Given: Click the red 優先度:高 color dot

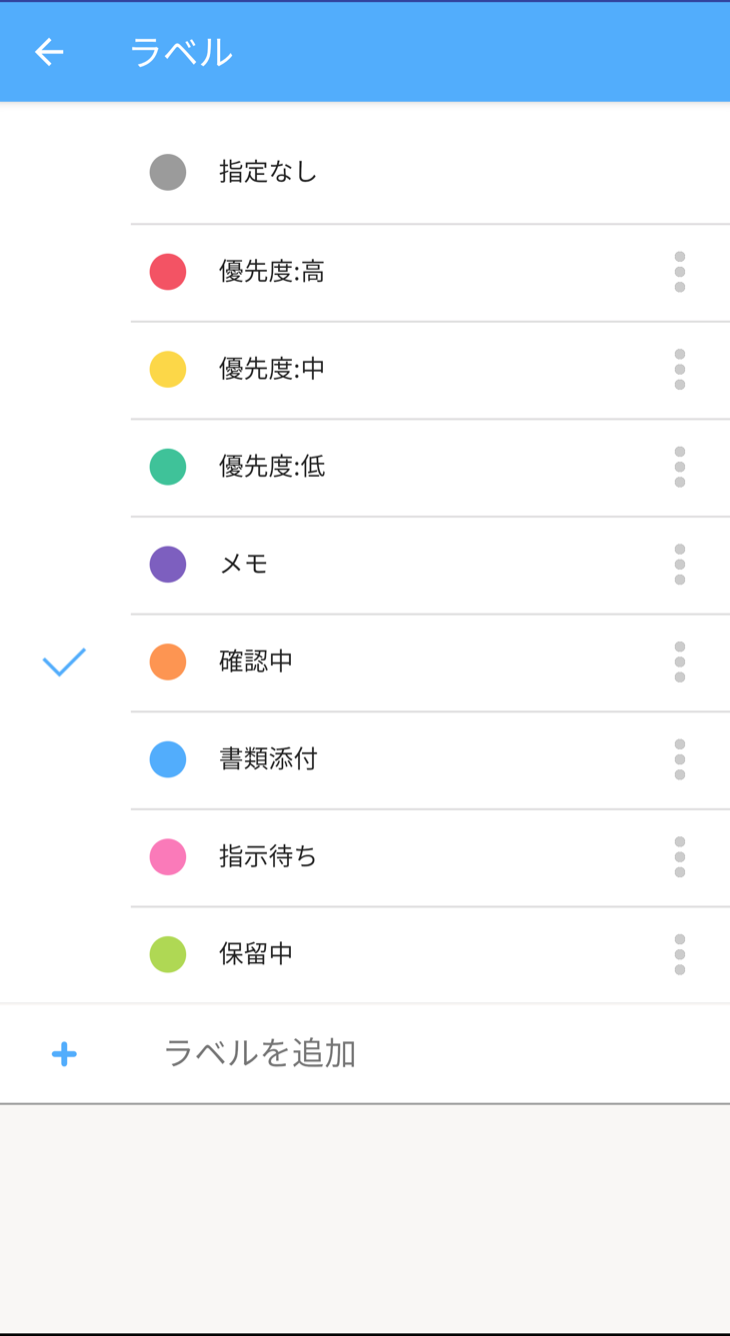Looking at the screenshot, I should pyautogui.click(x=168, y=272).
